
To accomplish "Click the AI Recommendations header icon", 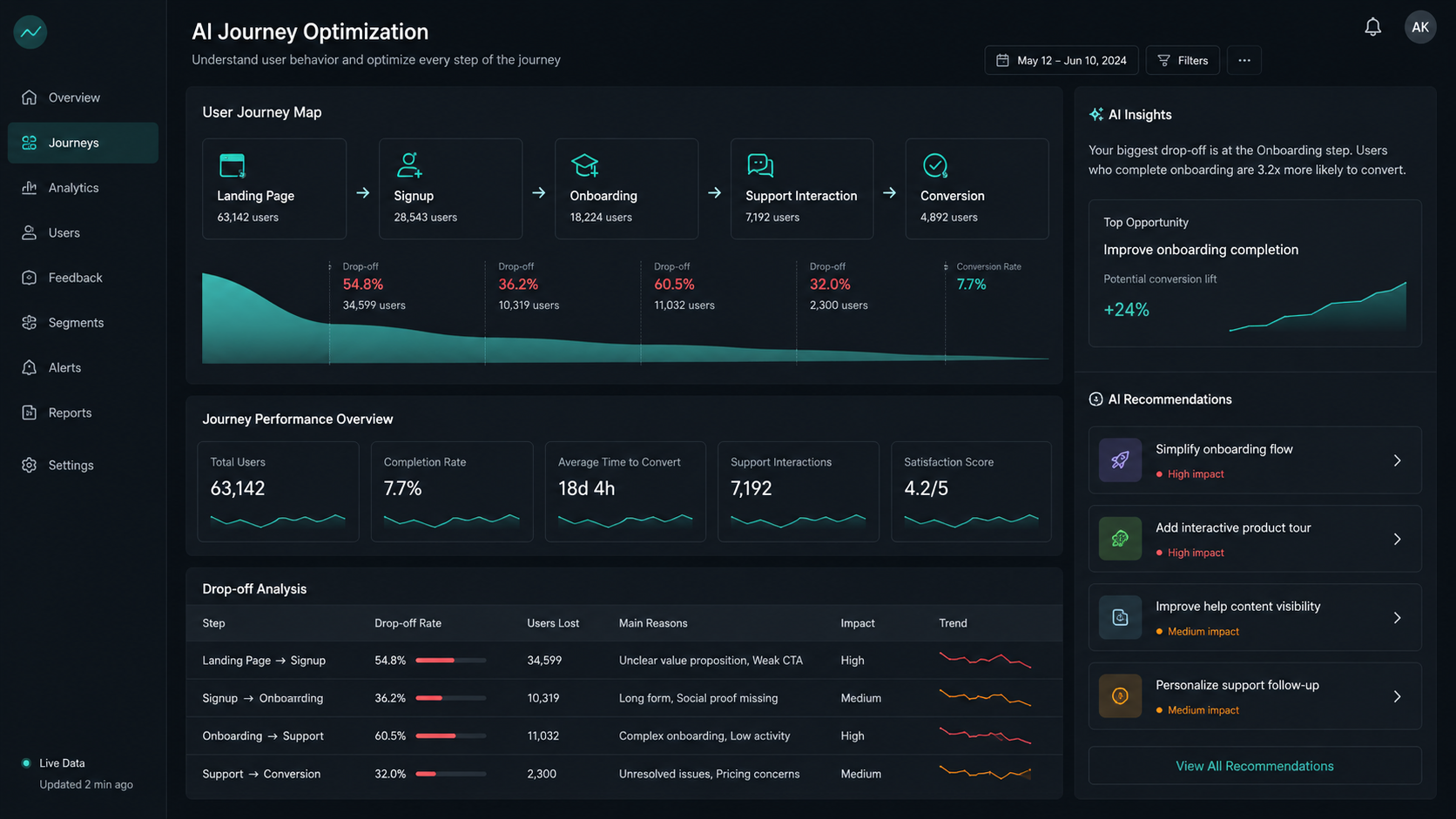I will click(x=1095, y=399).
